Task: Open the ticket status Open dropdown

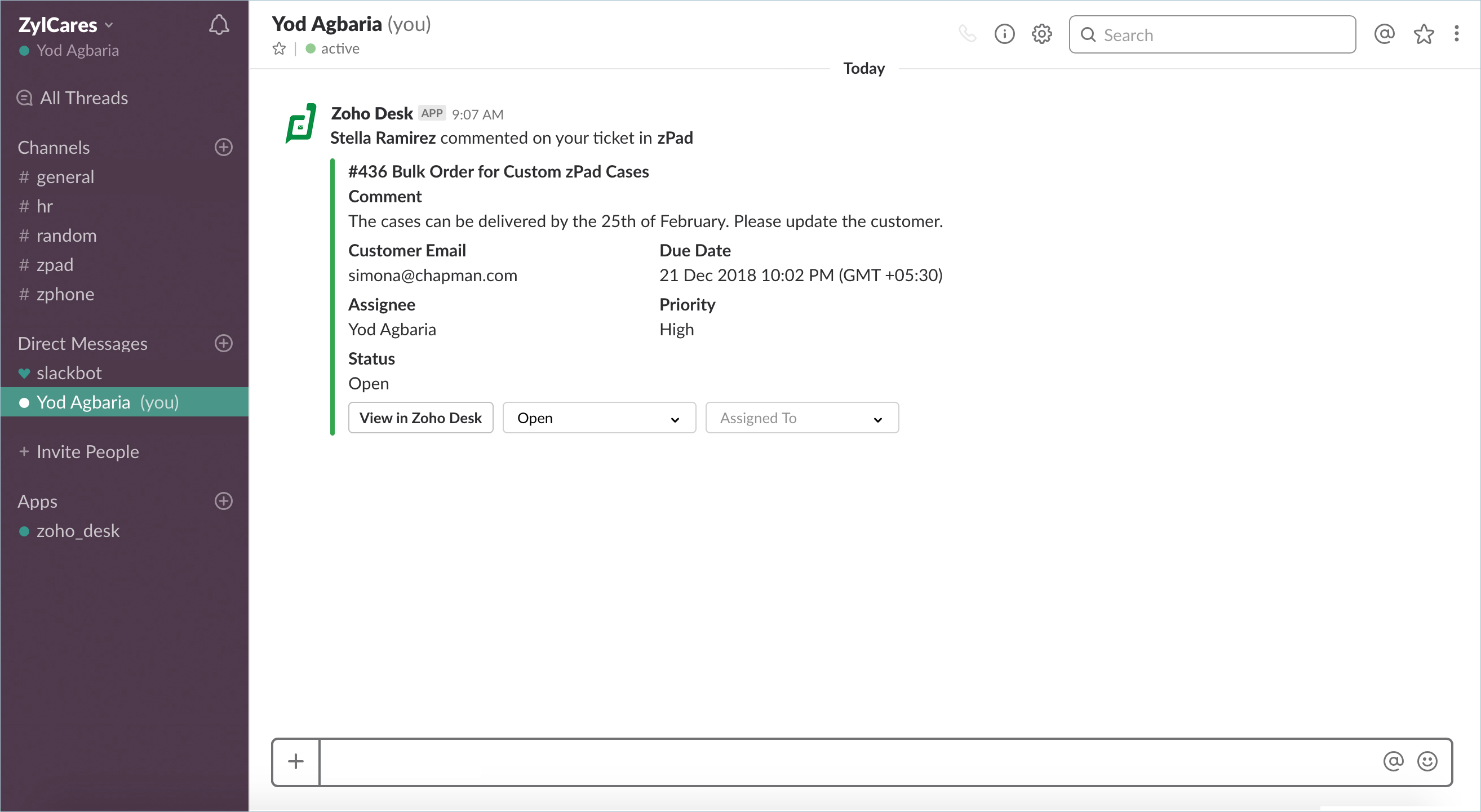Action: 598,418
